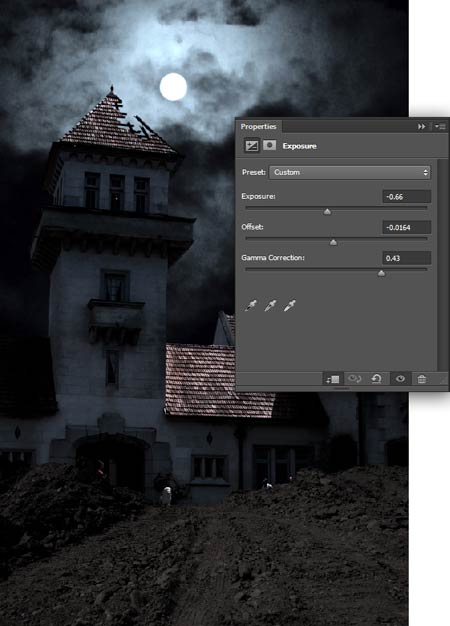
Task: Reset adjustment to defaults
Action: tap(377, 378)
